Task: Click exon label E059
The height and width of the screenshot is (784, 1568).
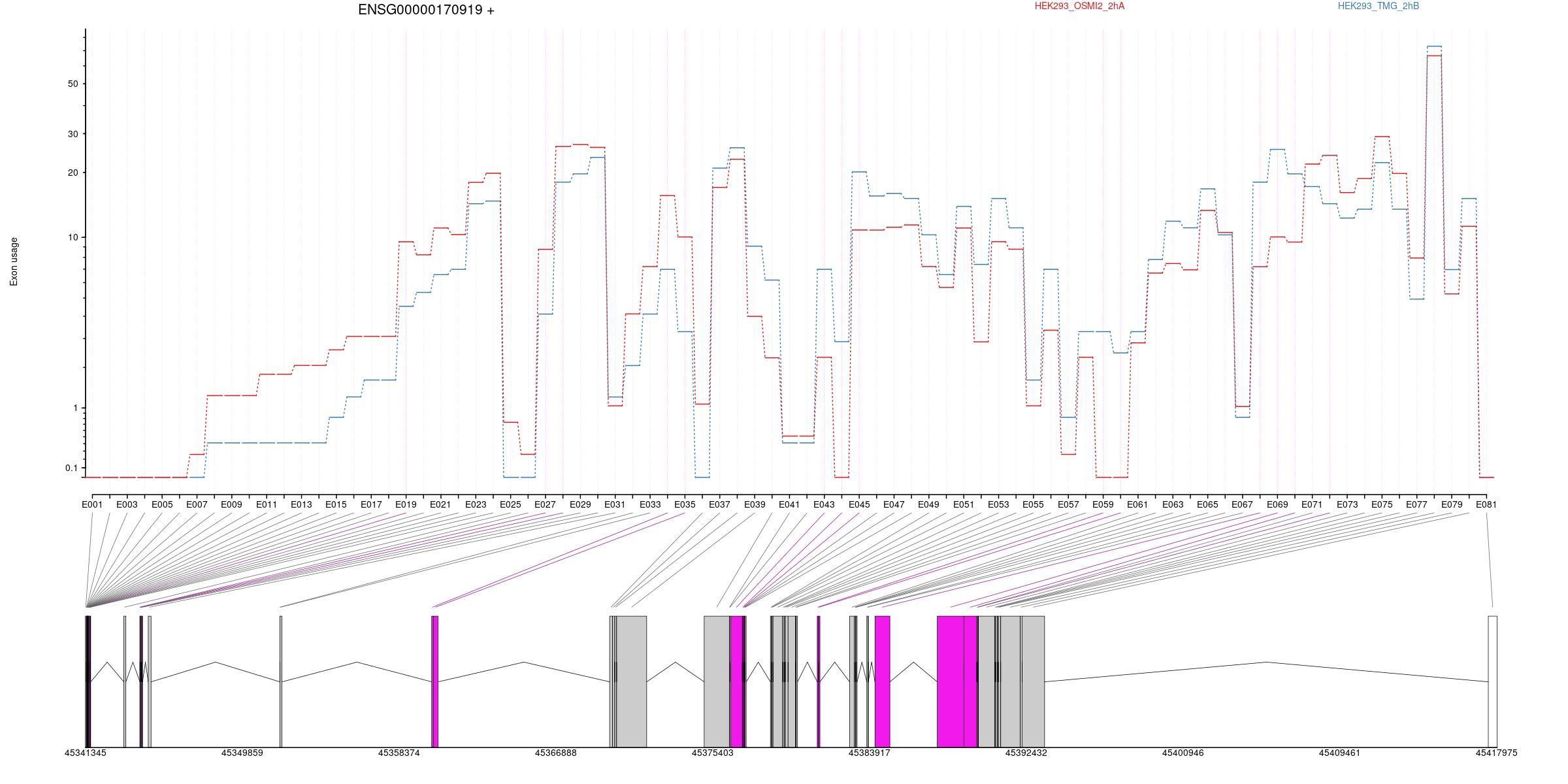Action: tap(1103, 504)
